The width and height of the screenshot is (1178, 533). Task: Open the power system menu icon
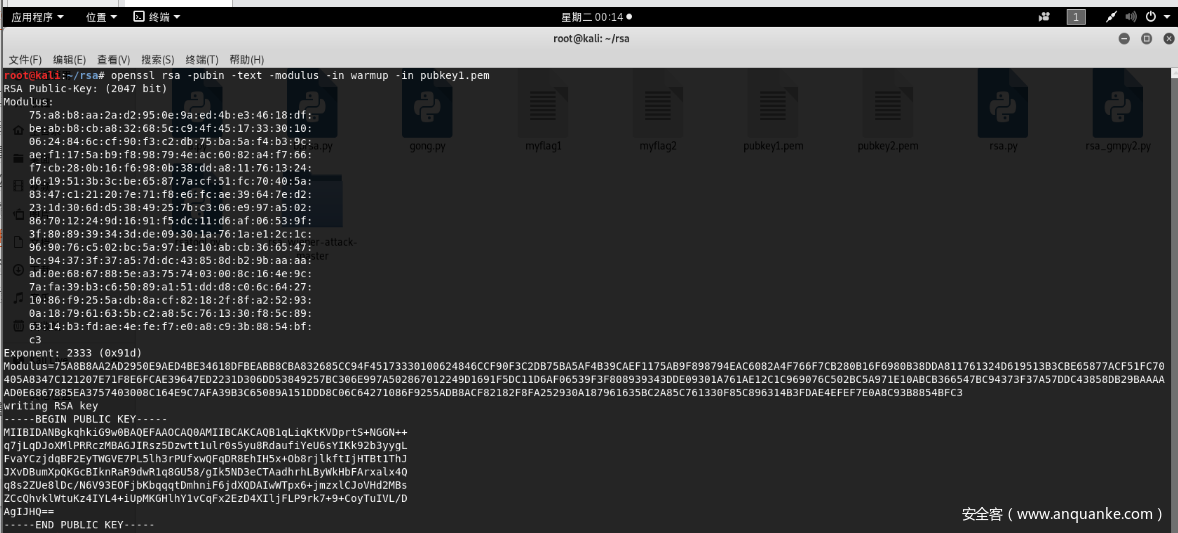pos(1152,17)
